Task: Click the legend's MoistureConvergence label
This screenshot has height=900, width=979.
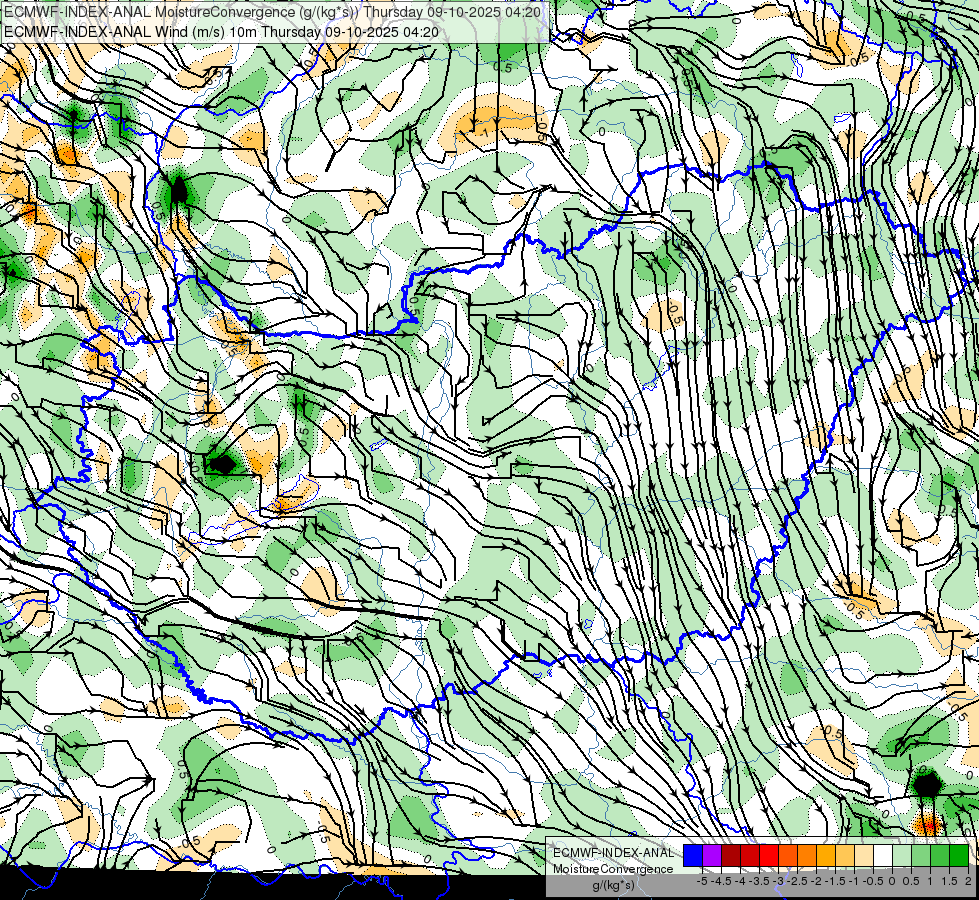Action: [x=613, y=869]
